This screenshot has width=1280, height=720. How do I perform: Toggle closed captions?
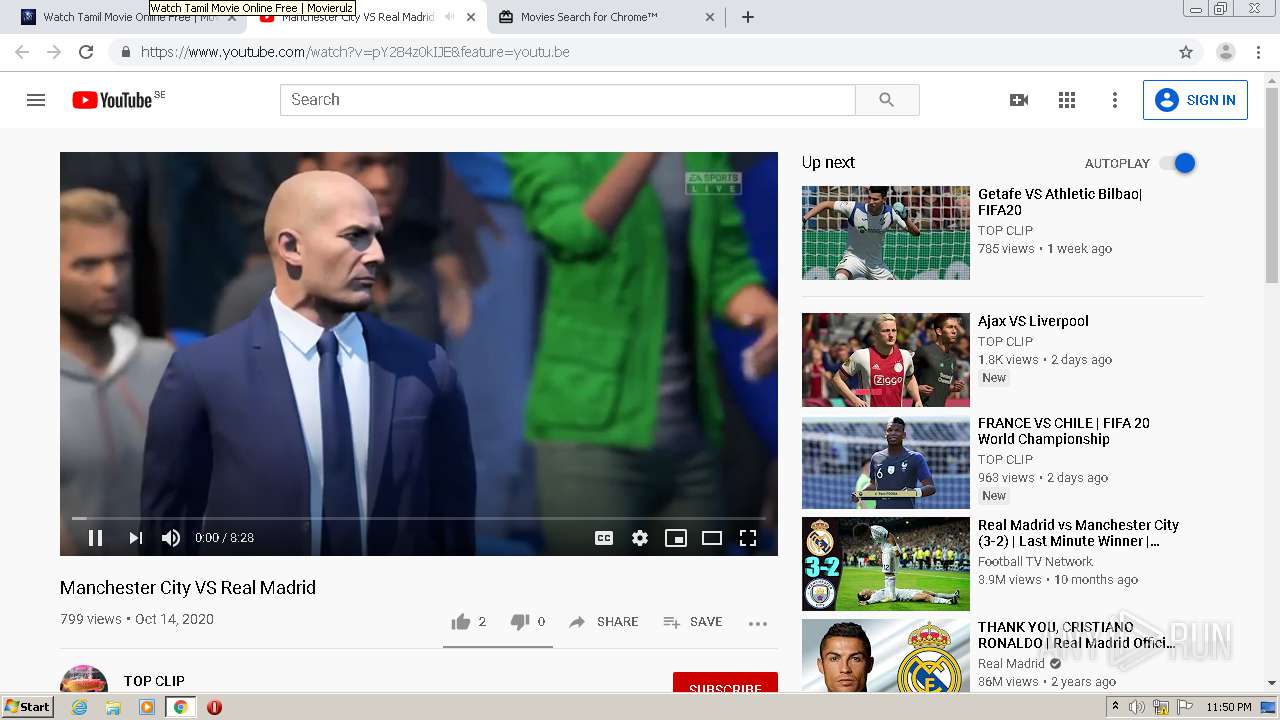pyautogui.click(x=604, y=538)
